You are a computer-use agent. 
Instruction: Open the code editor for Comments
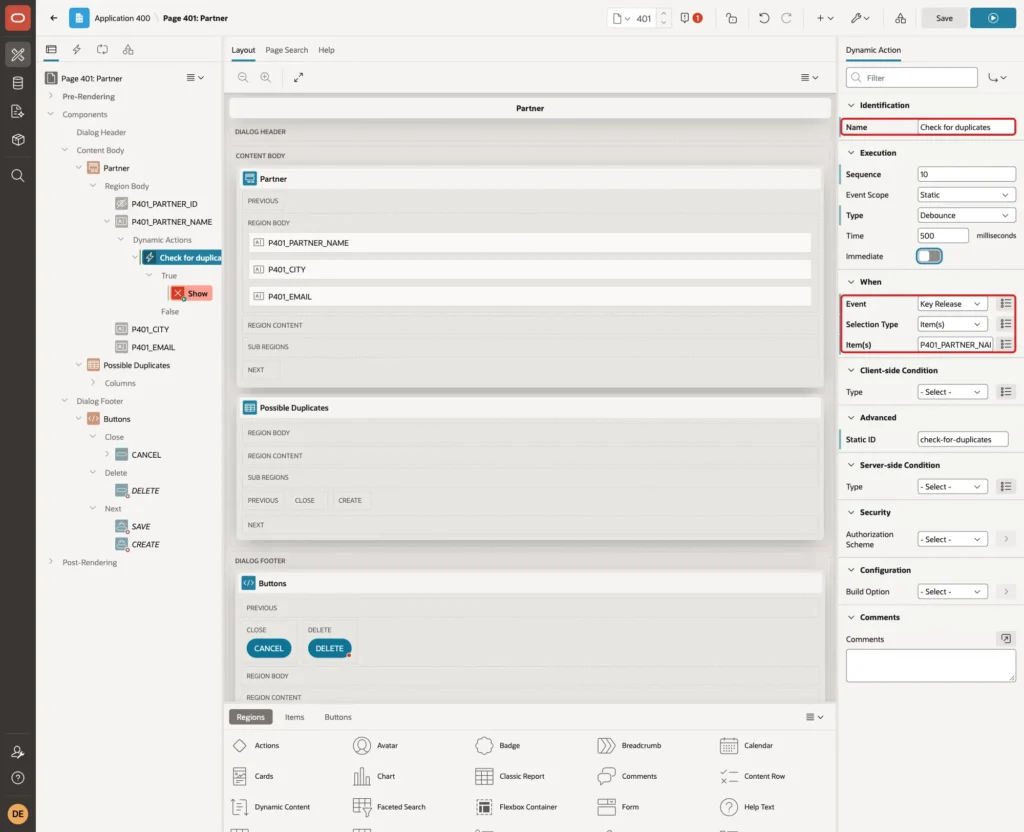click(1006, 639)
